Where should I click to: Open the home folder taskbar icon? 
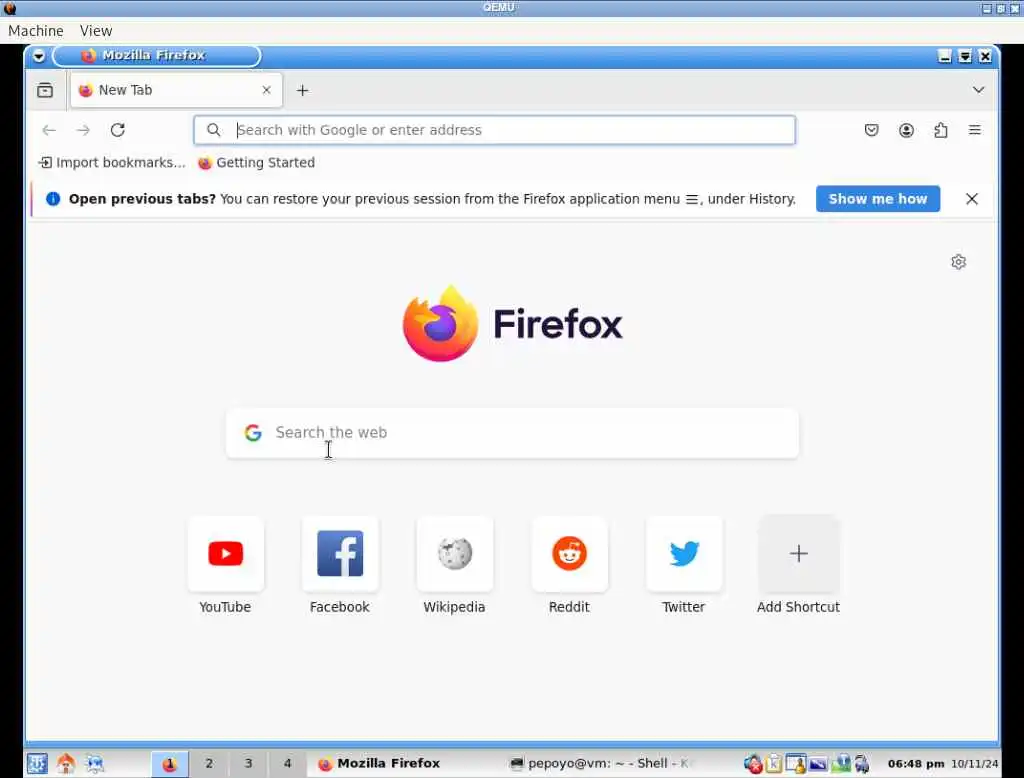[66, 763]
